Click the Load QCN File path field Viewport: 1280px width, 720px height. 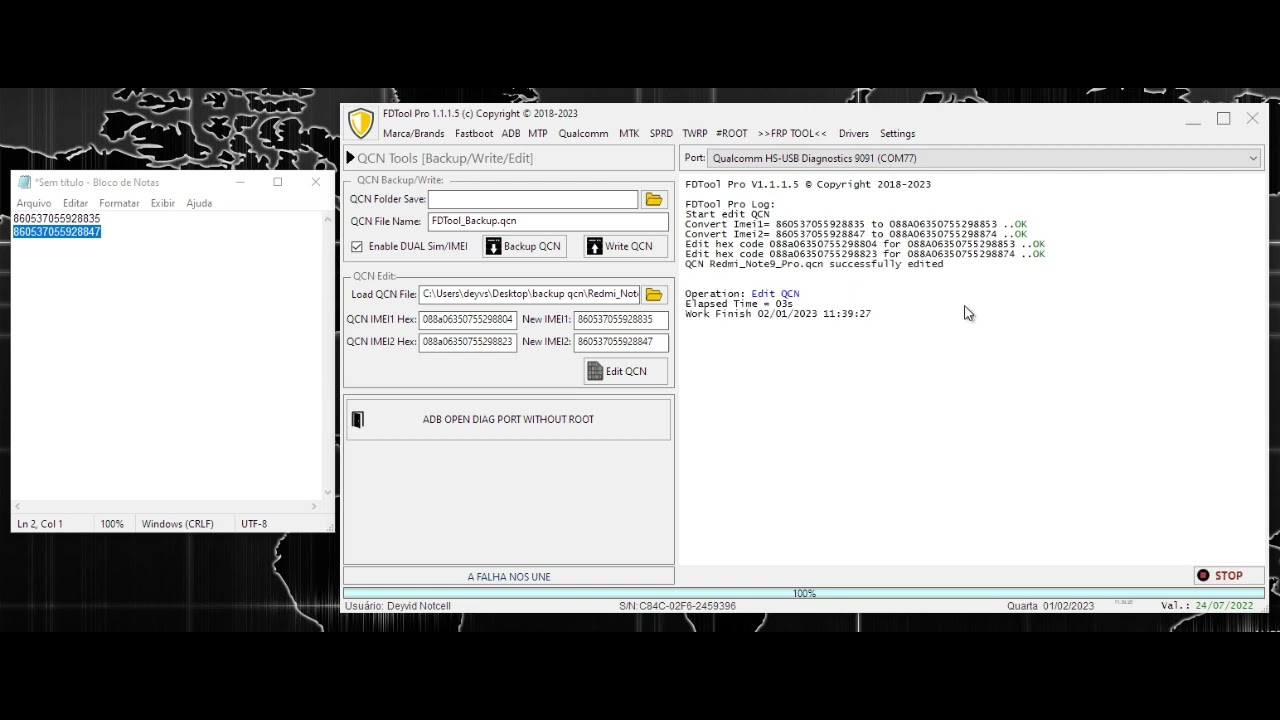[x=529, y=294]
